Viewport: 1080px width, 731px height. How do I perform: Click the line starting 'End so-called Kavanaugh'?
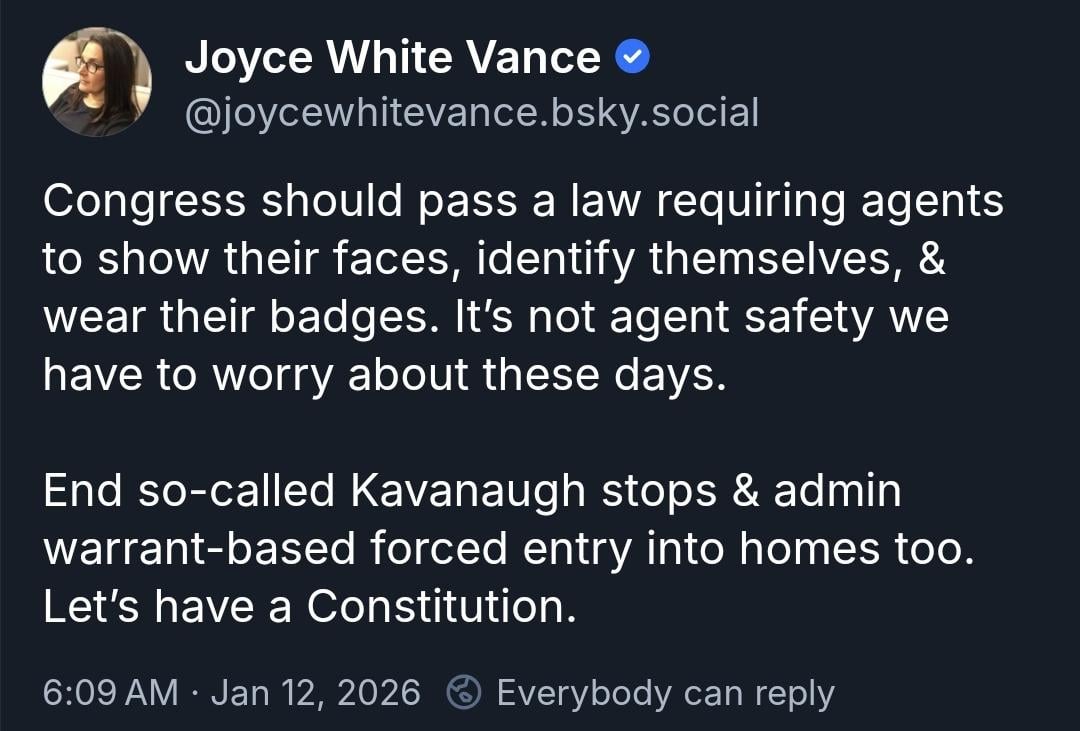click(x=472, y=491)
